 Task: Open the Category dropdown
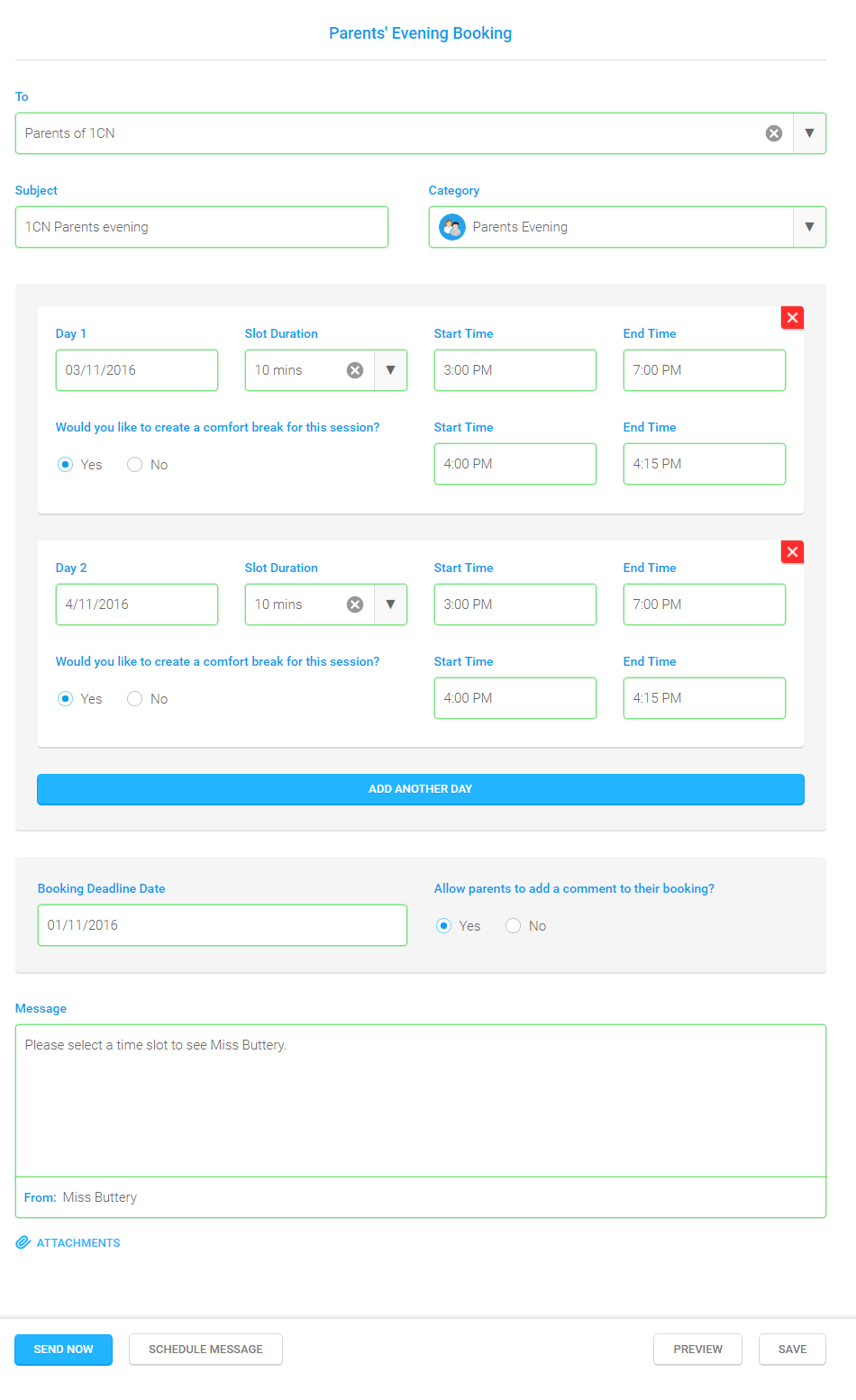pos(809,226)
